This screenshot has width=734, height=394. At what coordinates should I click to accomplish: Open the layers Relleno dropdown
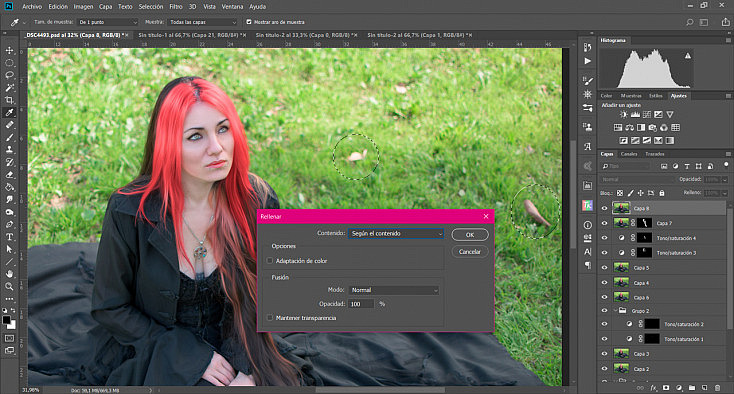(725, 193)
